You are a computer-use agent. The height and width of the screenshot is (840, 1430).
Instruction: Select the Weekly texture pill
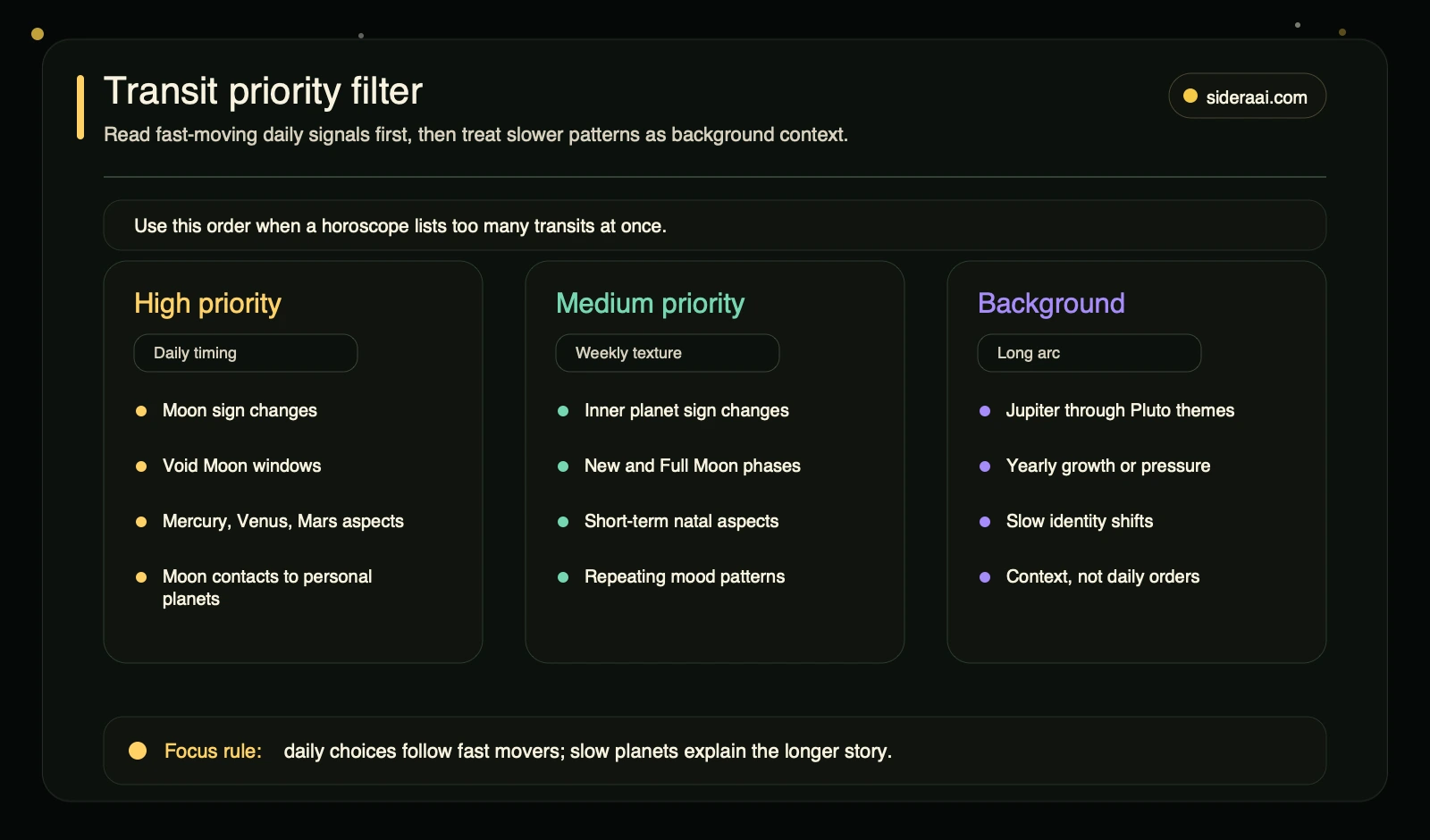point(668,353)
